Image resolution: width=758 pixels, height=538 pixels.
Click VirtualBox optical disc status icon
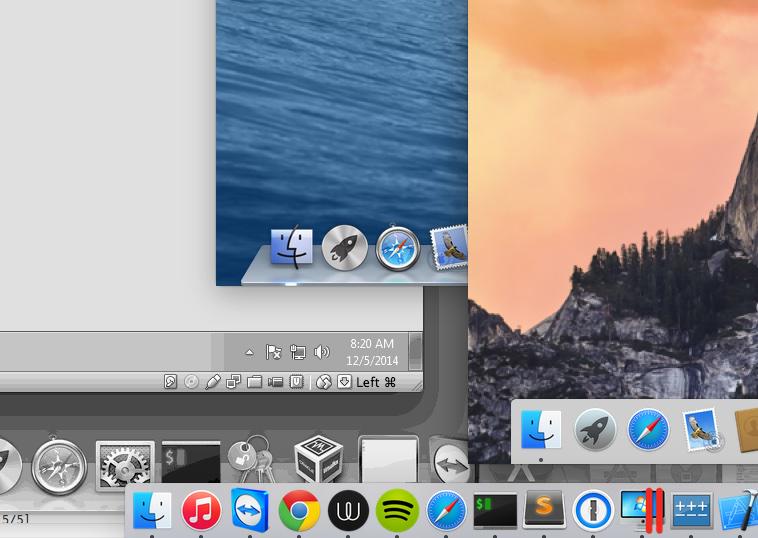pos(191,382)
